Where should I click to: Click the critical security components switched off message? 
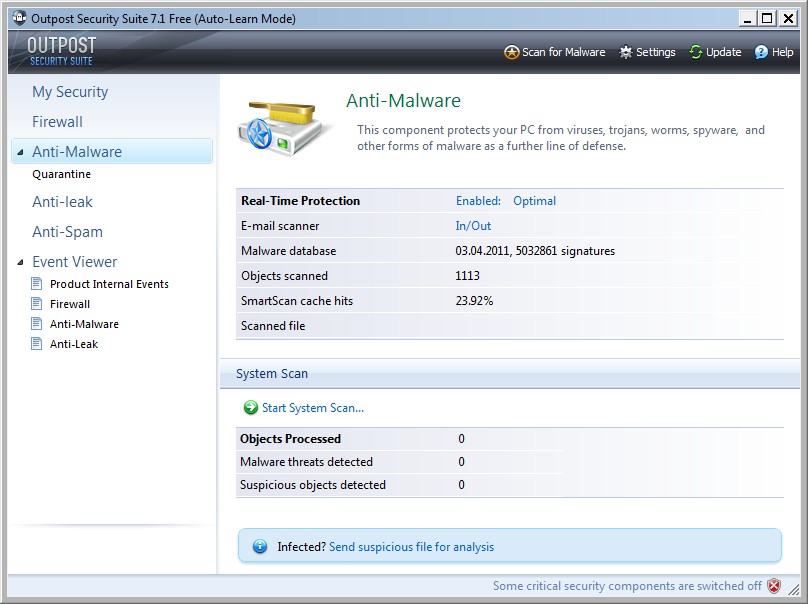627,586
